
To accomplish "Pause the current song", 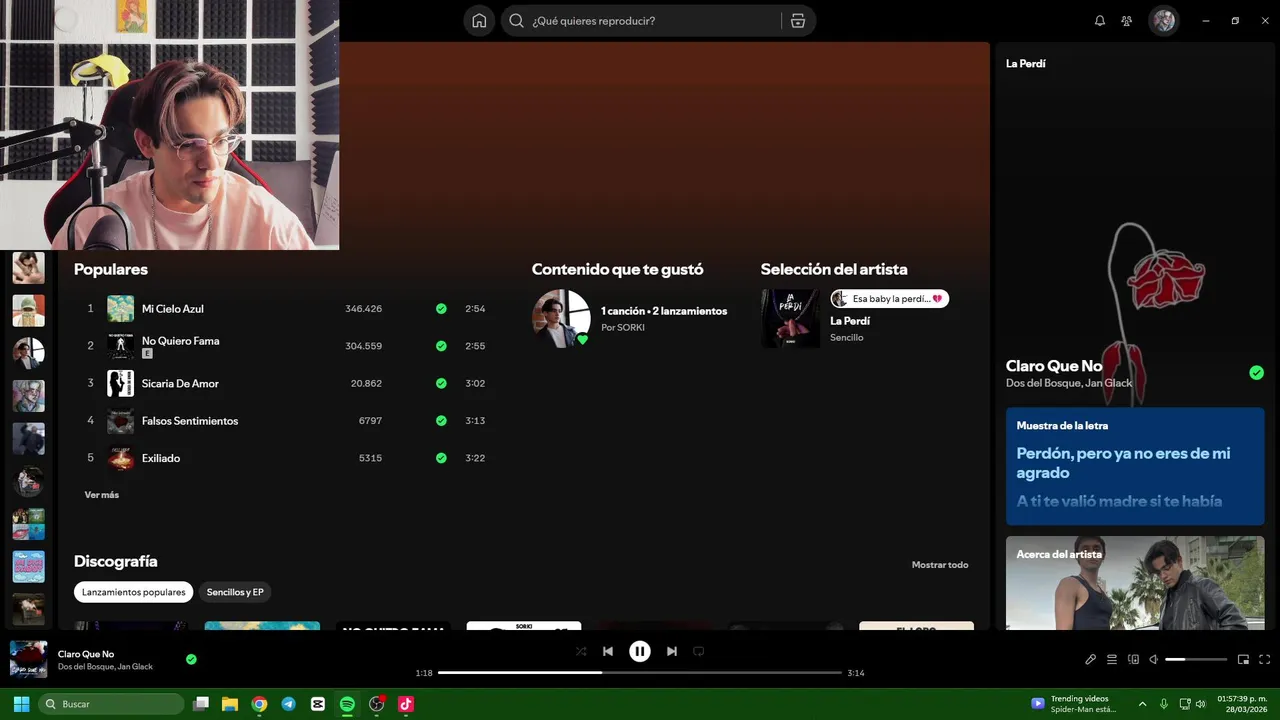I will (x=640, y=651).
